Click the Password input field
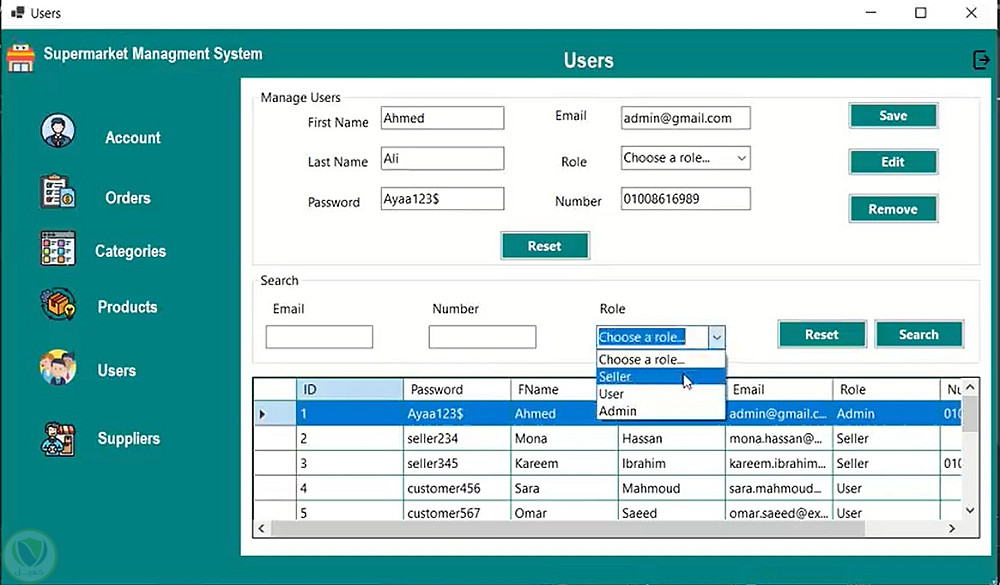1000x585 pixels. 442,198
